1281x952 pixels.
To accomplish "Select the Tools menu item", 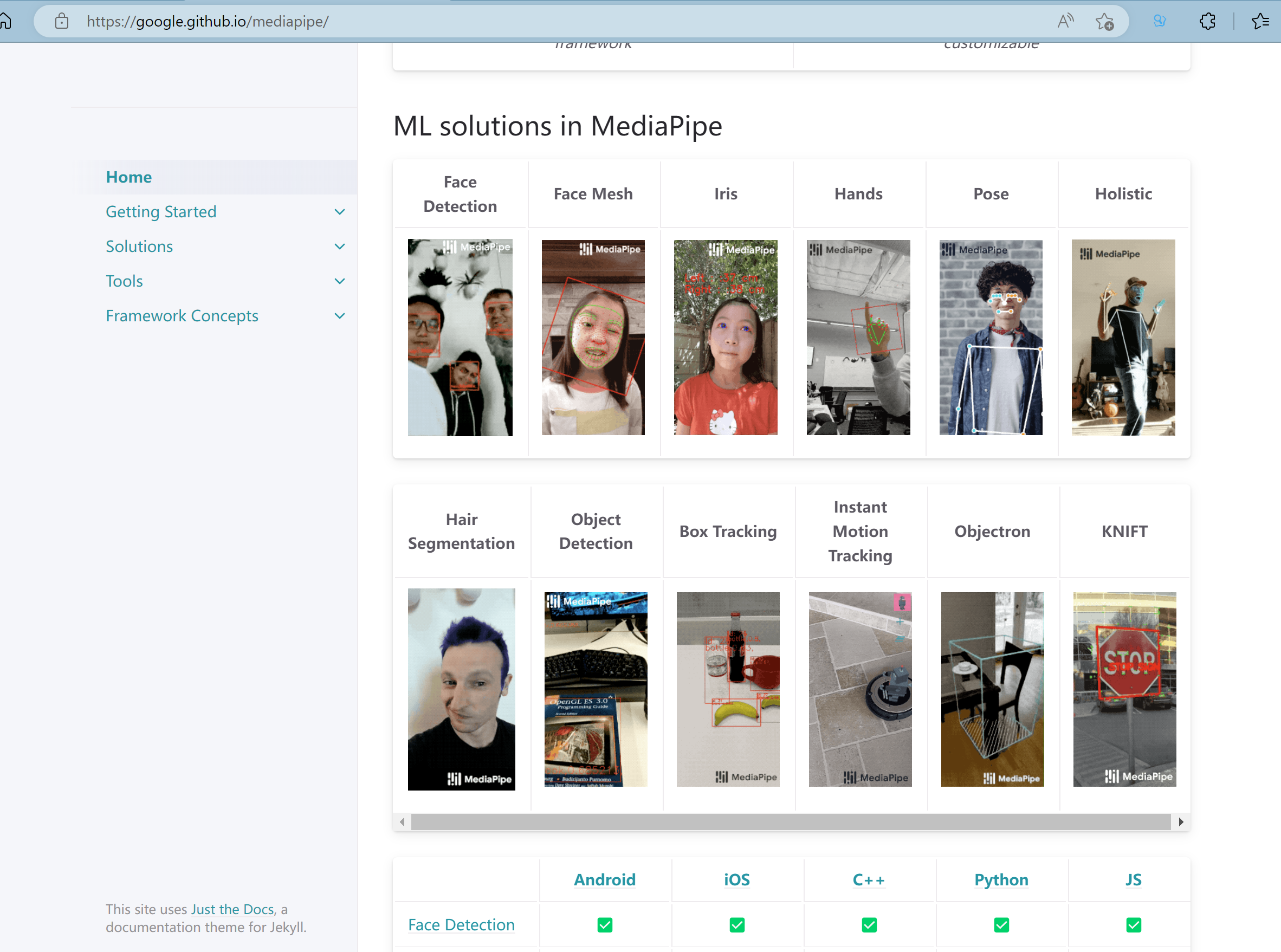I will tap(124, 281).
